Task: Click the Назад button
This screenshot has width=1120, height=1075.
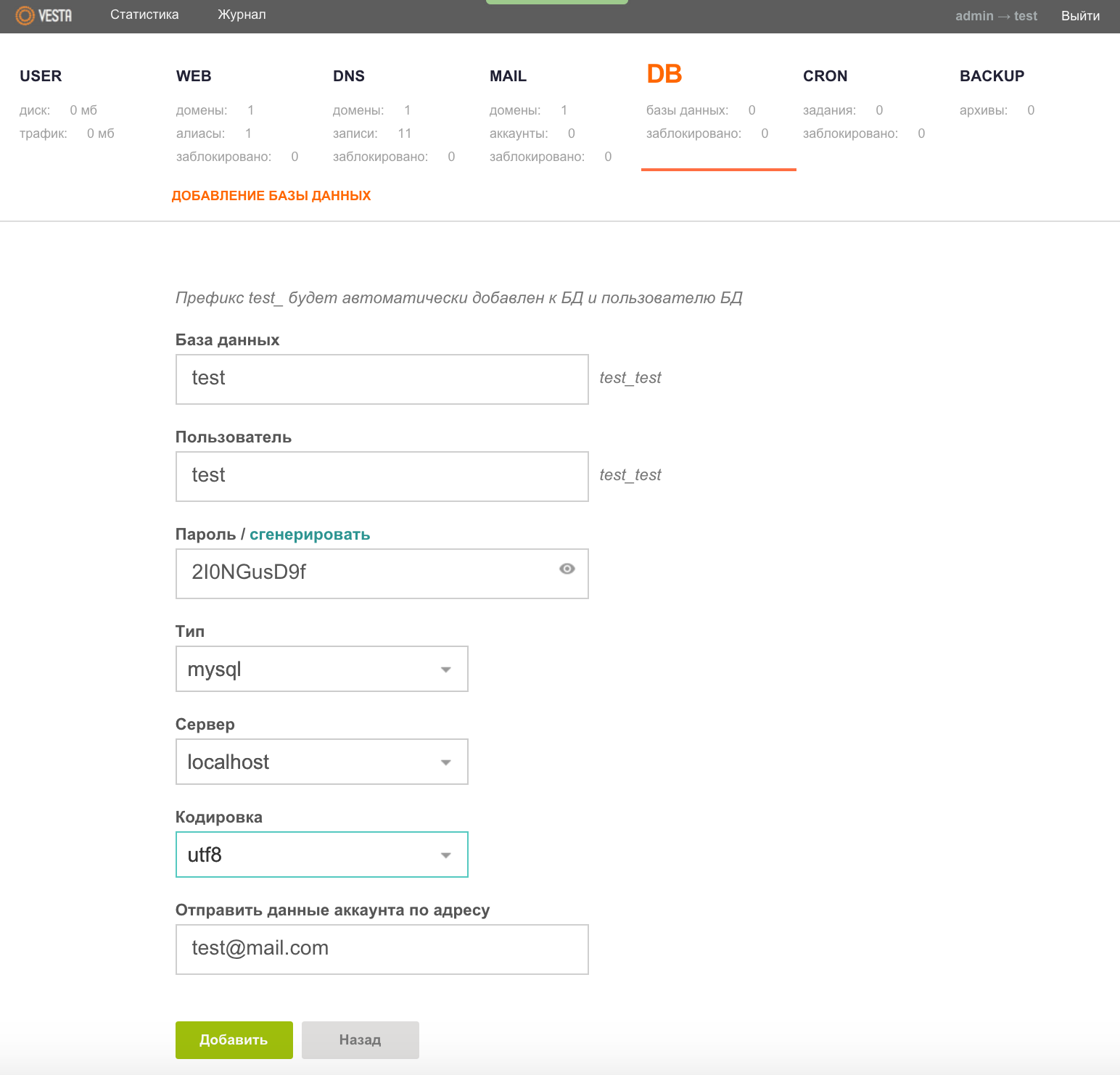Action: 361,1040
